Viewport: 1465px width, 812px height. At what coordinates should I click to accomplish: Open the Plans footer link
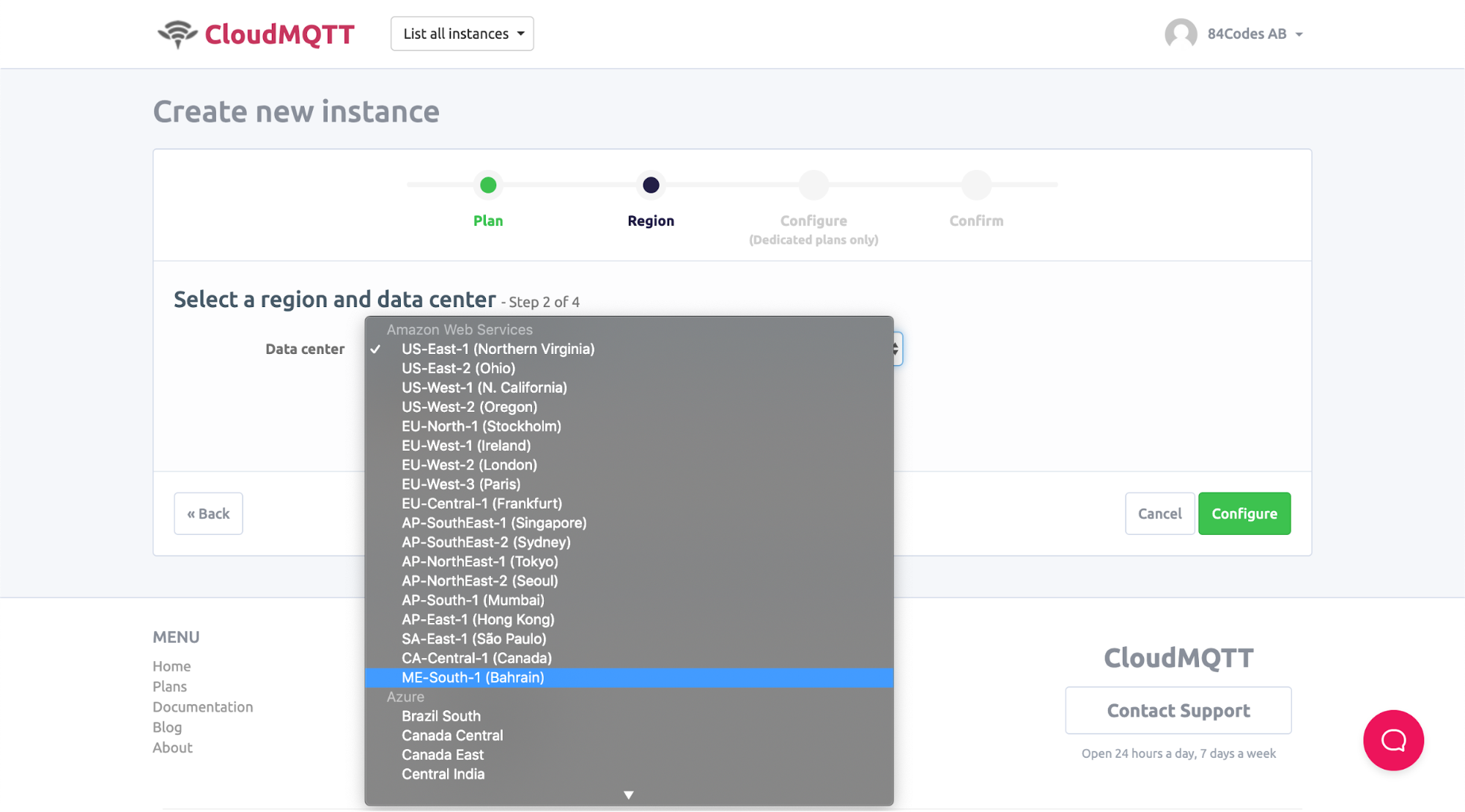coord(169,687)
